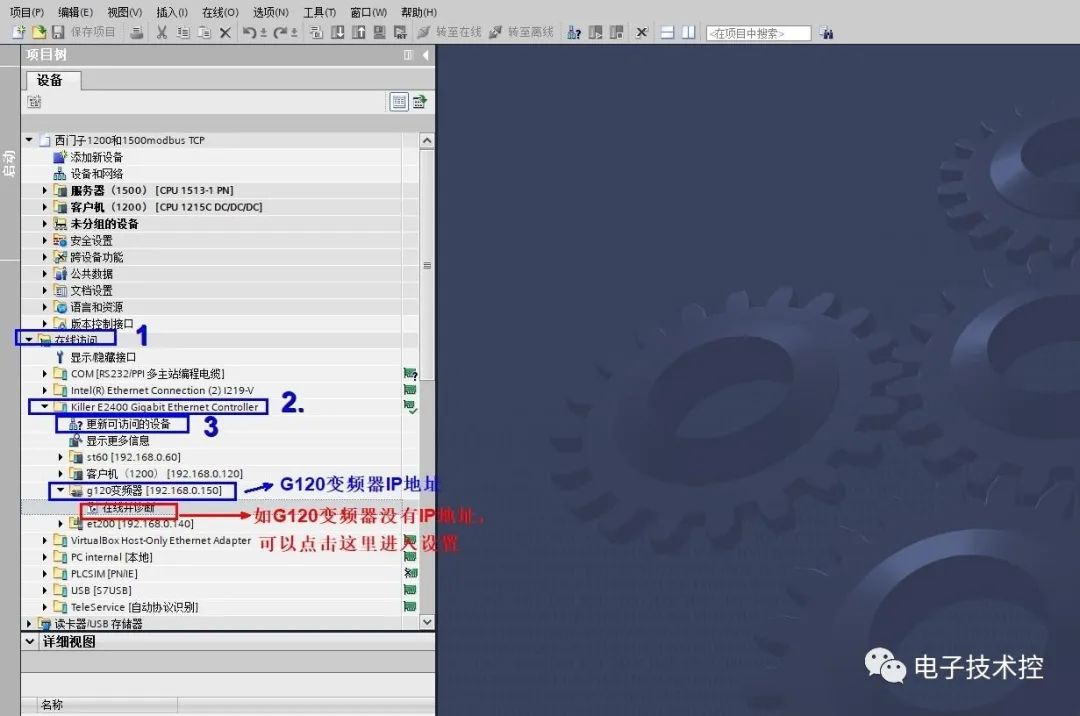Screen dimensions: 1080x716
Task: Collapse 在线访问 online access node
Action: tap(29, 339)
